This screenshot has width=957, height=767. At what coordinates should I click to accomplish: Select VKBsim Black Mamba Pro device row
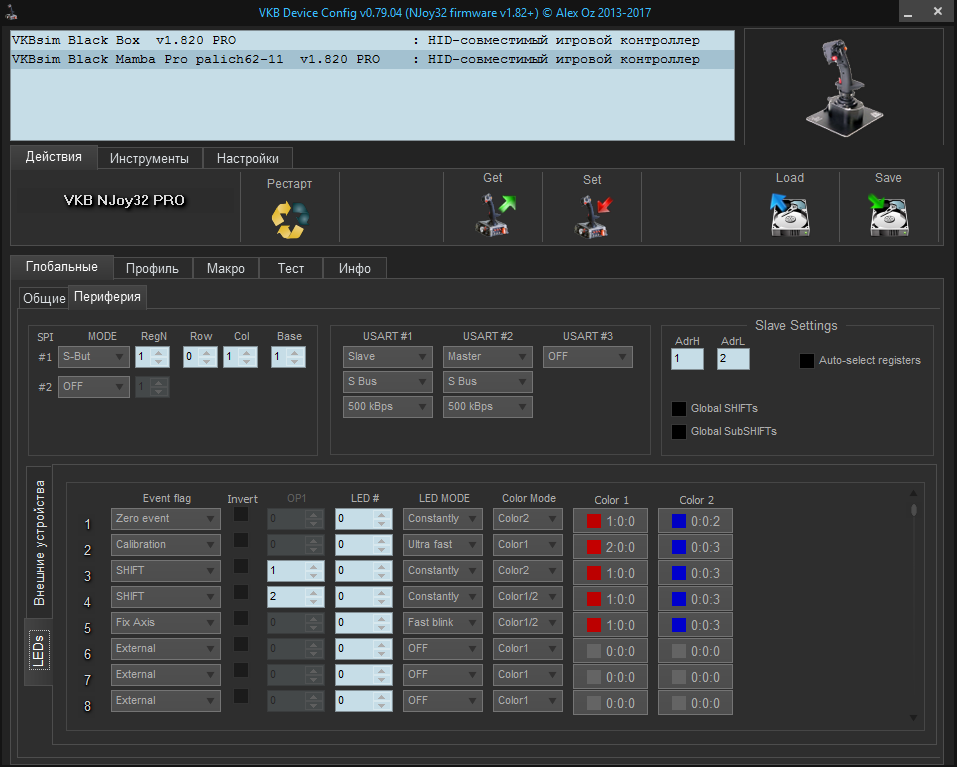click(372, 59)
